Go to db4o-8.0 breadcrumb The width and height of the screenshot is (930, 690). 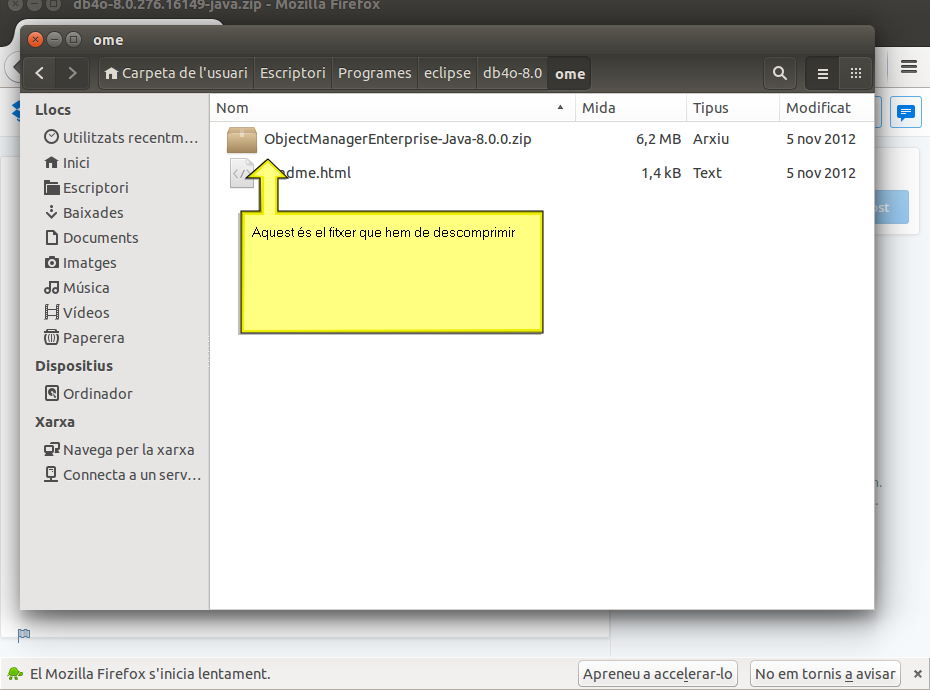(x=512, y=73)
